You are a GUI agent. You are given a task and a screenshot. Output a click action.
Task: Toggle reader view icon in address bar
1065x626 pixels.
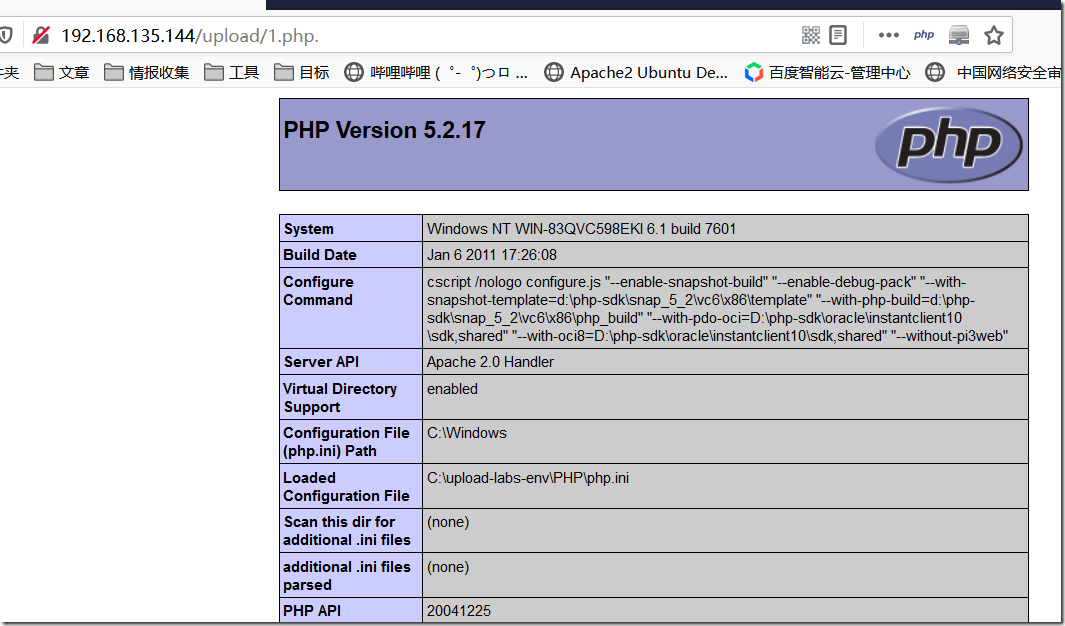(x=839, y=35)
